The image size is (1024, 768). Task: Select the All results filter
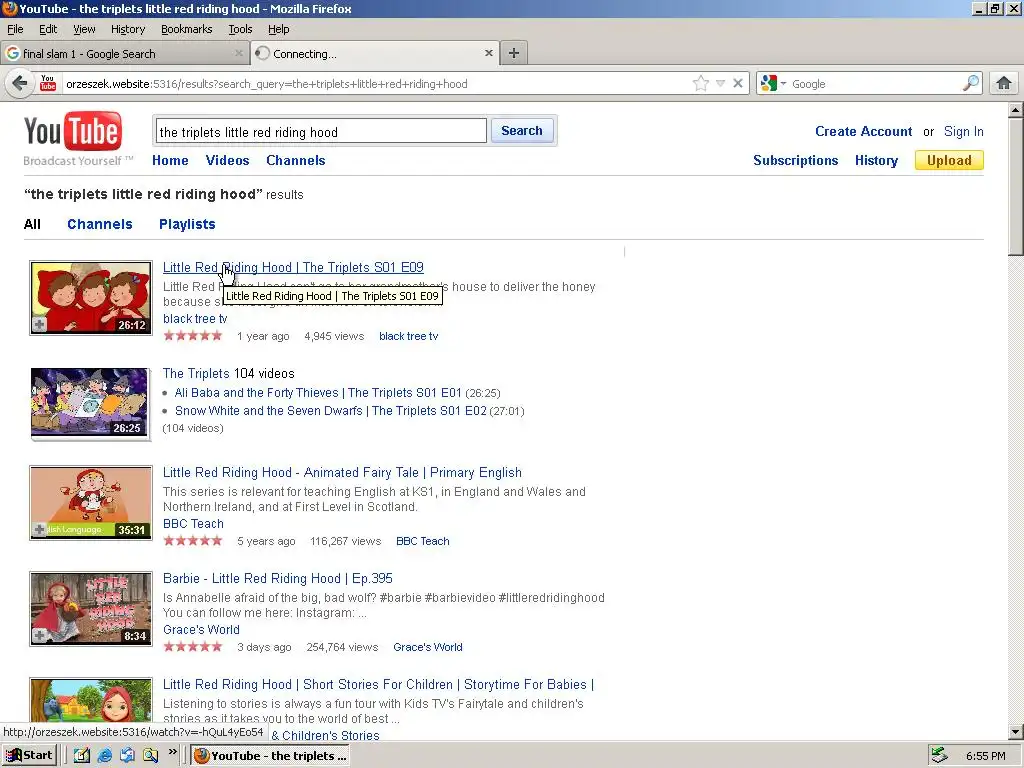32,225
